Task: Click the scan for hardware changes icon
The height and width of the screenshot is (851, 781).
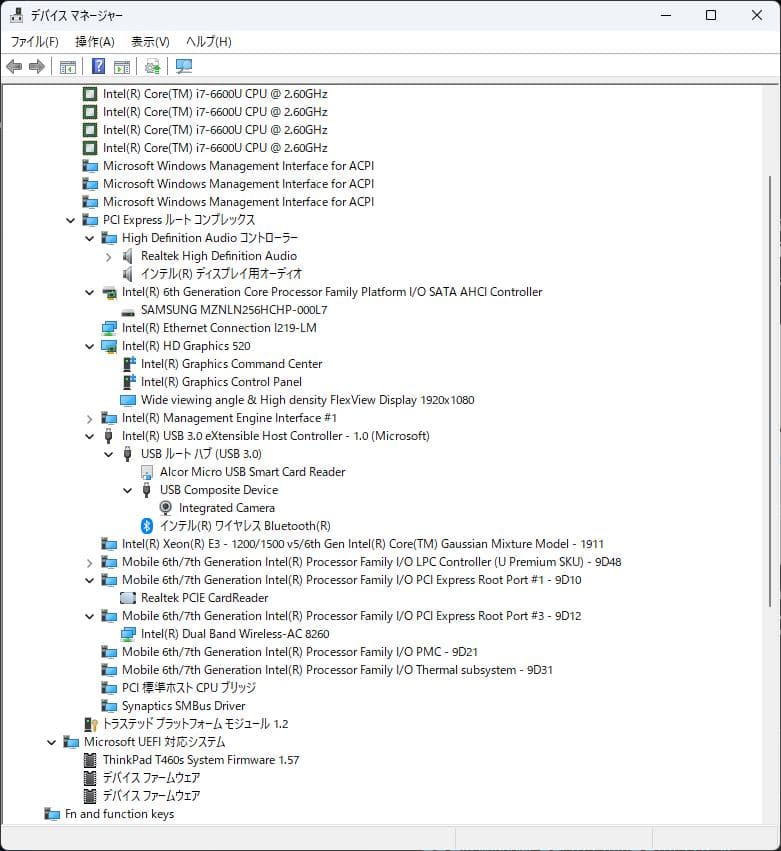Action: coord(183,67)
